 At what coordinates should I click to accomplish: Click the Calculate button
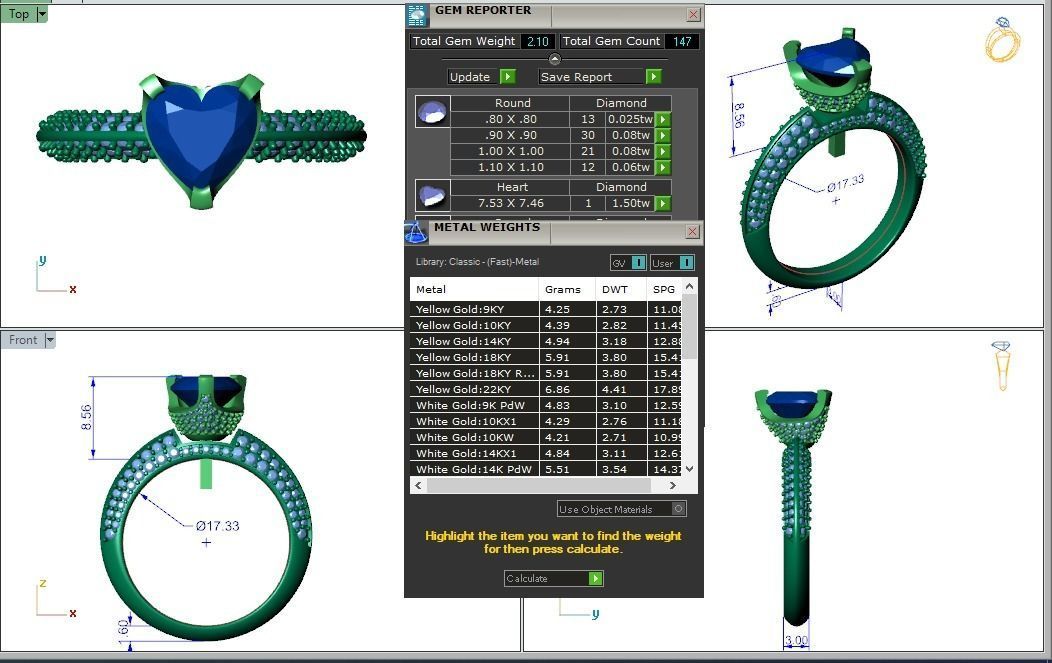554,578
